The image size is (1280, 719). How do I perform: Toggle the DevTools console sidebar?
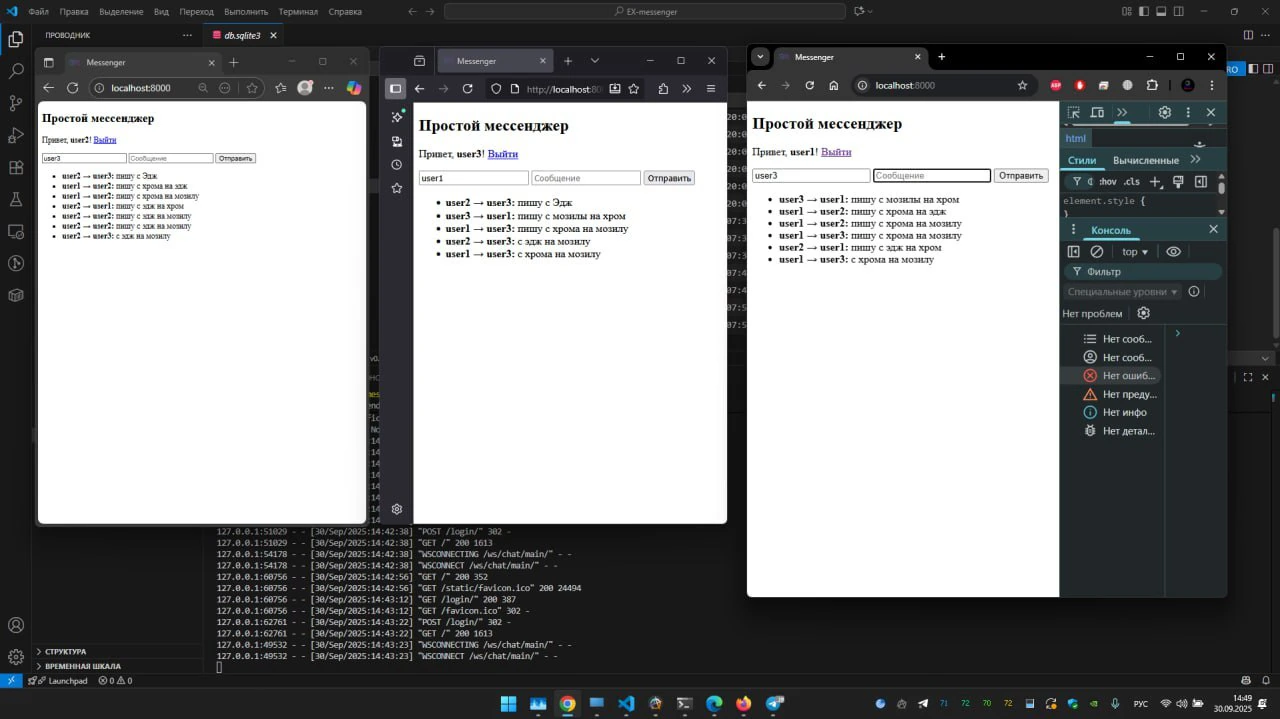[1074, 252]
